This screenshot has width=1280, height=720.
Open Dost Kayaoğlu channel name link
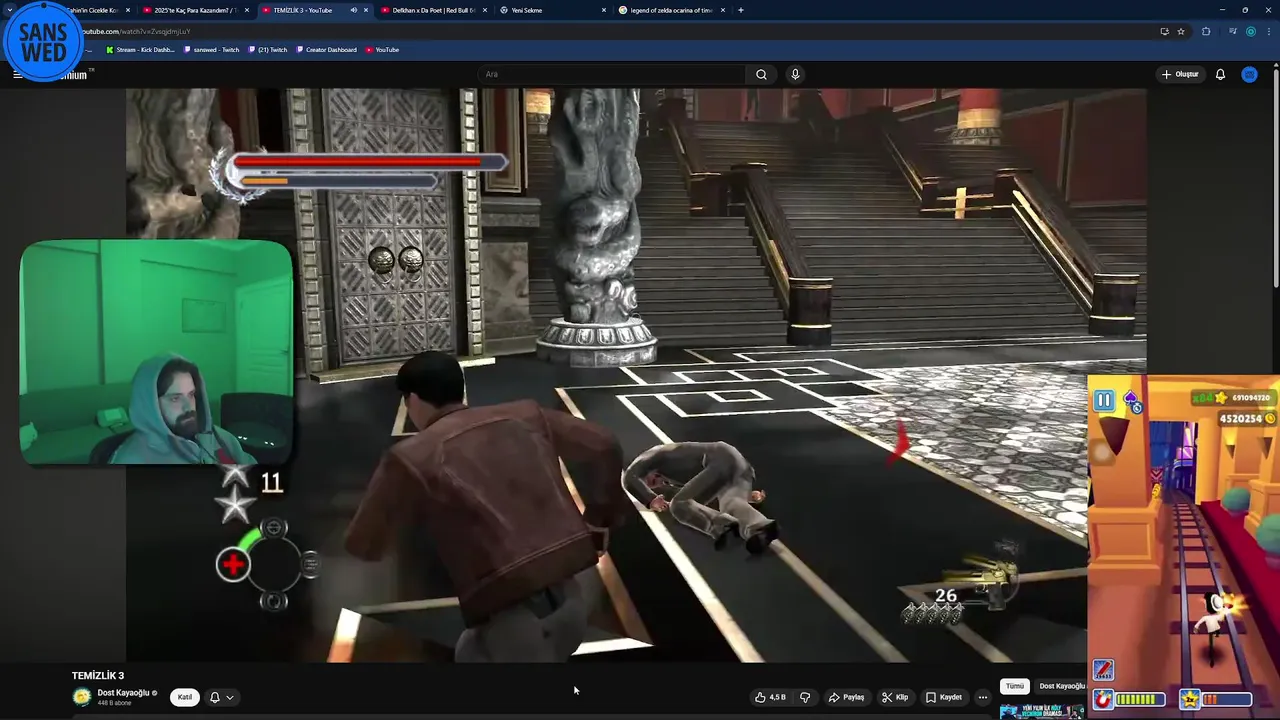coord(123,693)
